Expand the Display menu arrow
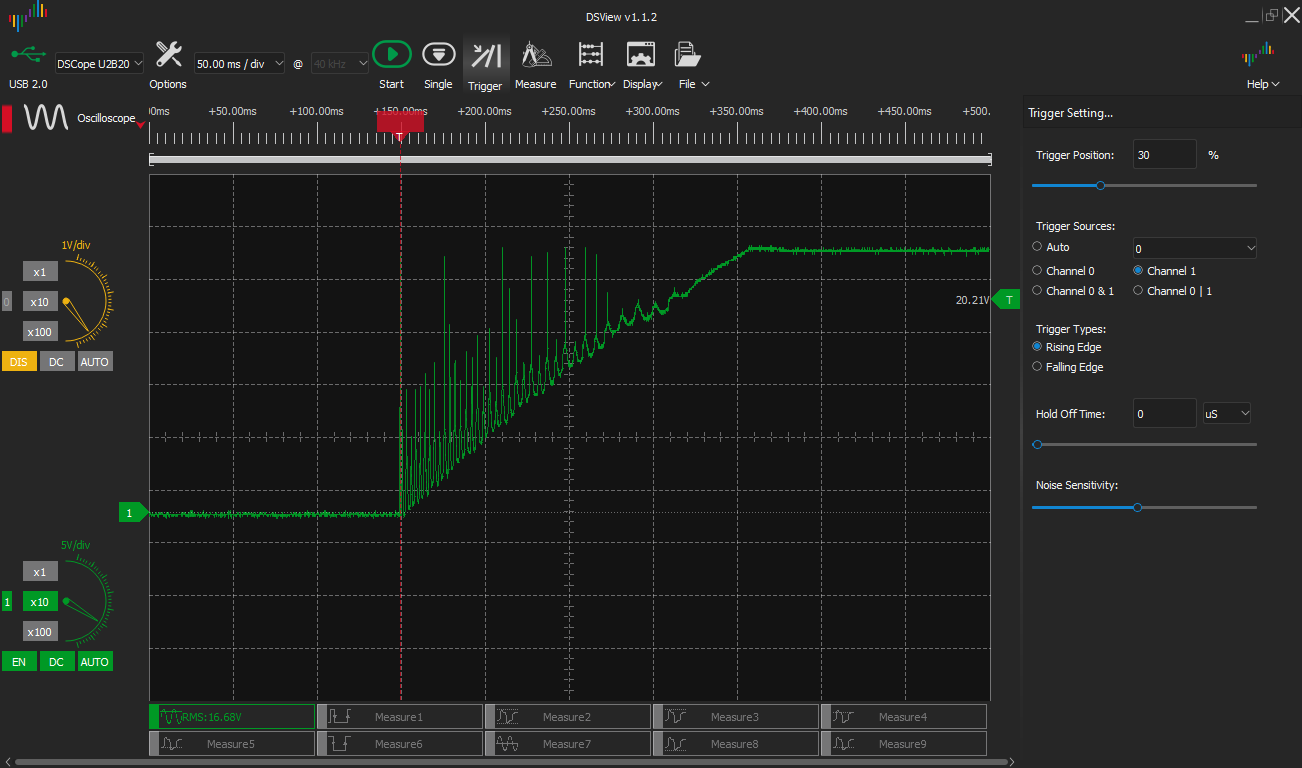Screen dimensions: 1302x768 tap(660, 85)
